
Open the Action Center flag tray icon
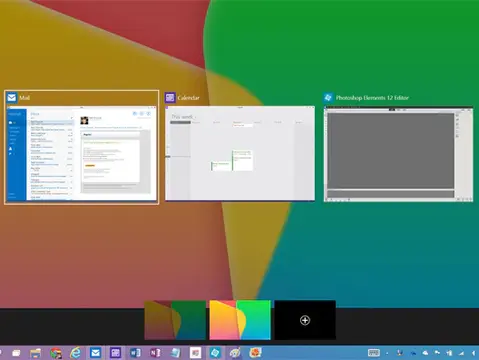pos(437,353)
